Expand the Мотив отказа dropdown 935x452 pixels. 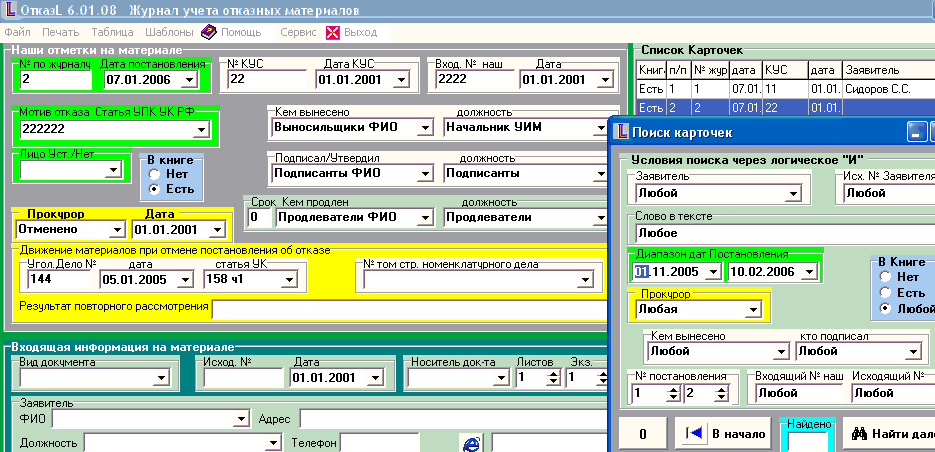click(x=202, y=129)
